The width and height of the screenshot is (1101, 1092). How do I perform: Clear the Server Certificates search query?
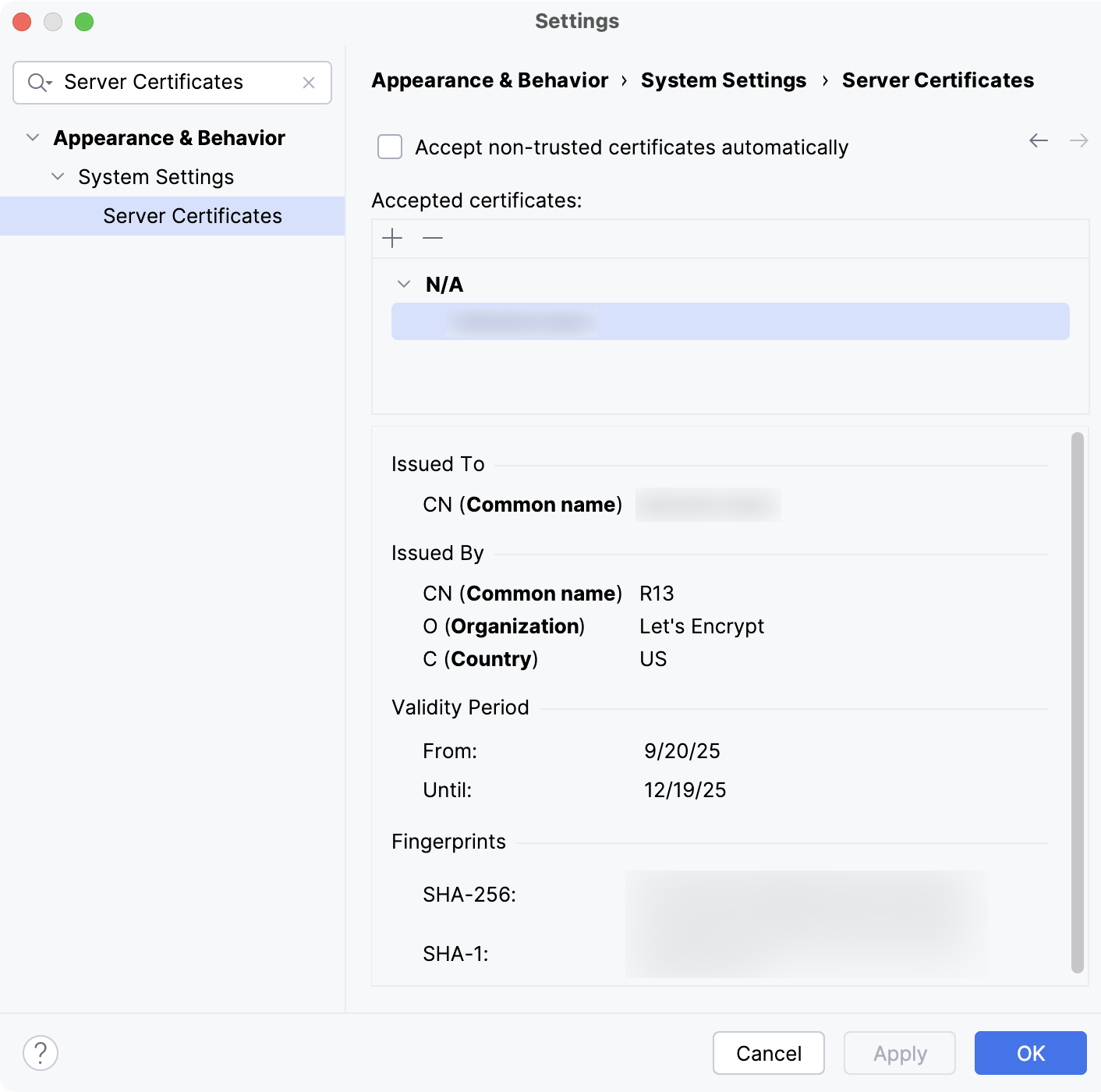coord(310,82)
